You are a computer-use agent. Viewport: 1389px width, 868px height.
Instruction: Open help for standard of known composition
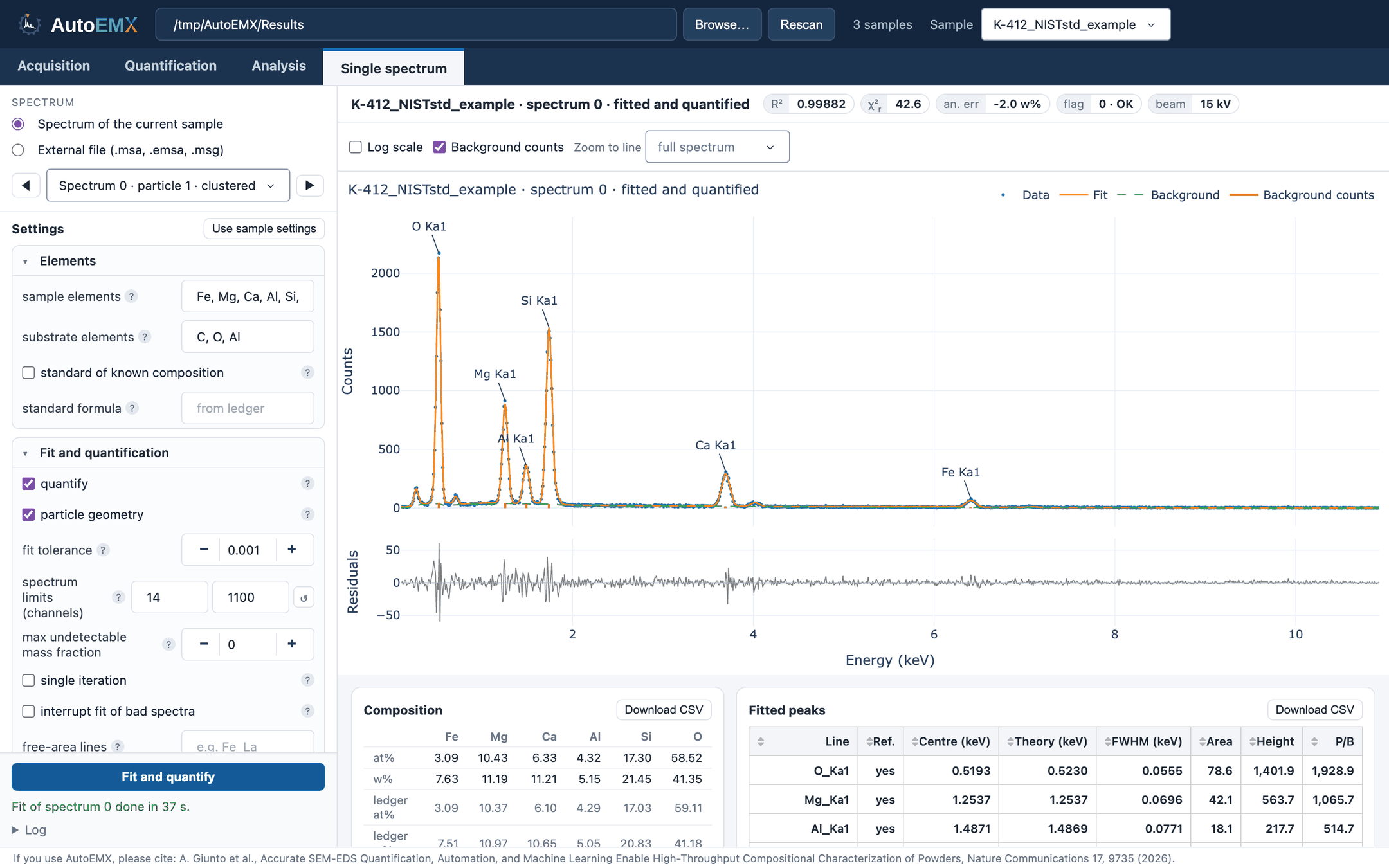point(307,373)
